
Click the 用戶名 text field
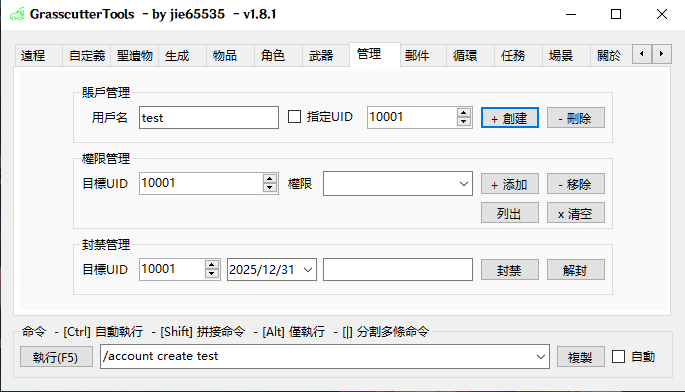tap(209, 118)
